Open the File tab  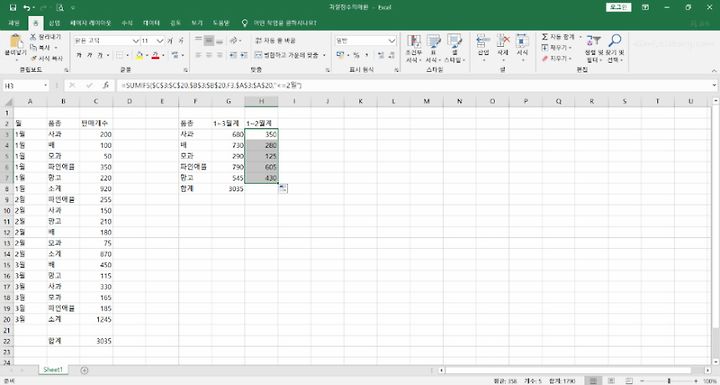point(14,23)
